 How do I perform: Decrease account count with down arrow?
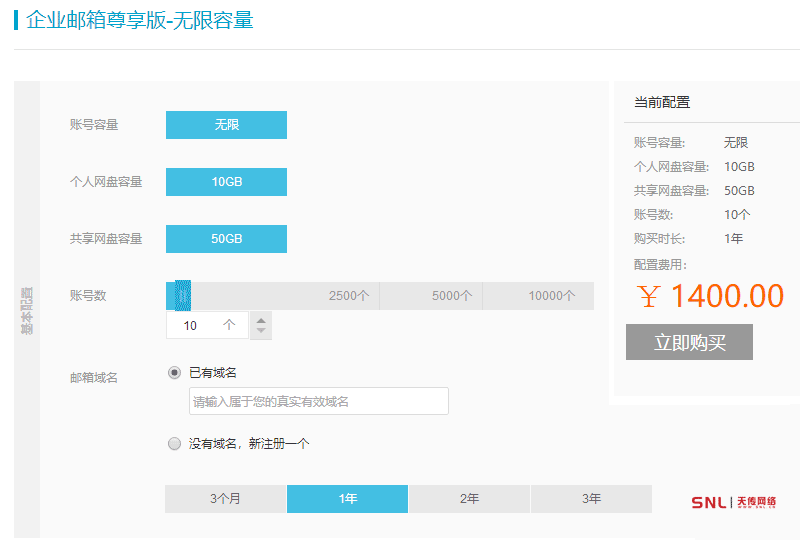click(261, 331)
